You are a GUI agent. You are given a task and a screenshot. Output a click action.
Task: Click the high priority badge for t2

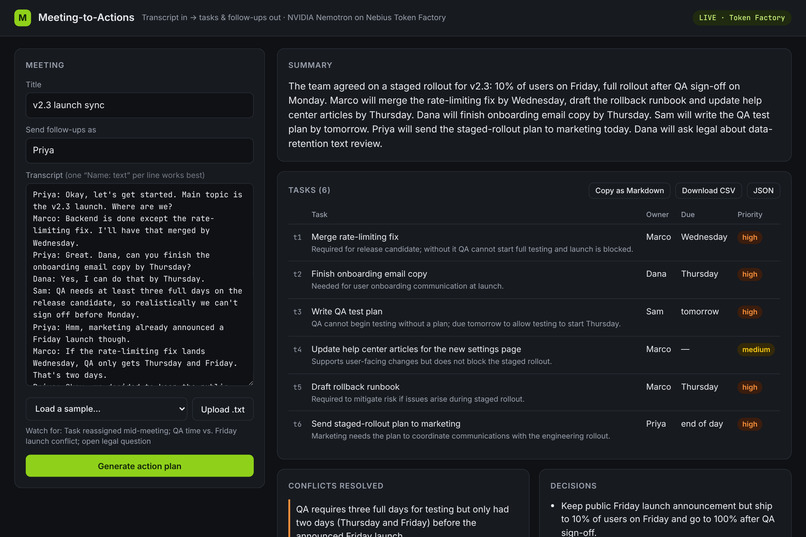coord(749,274)
